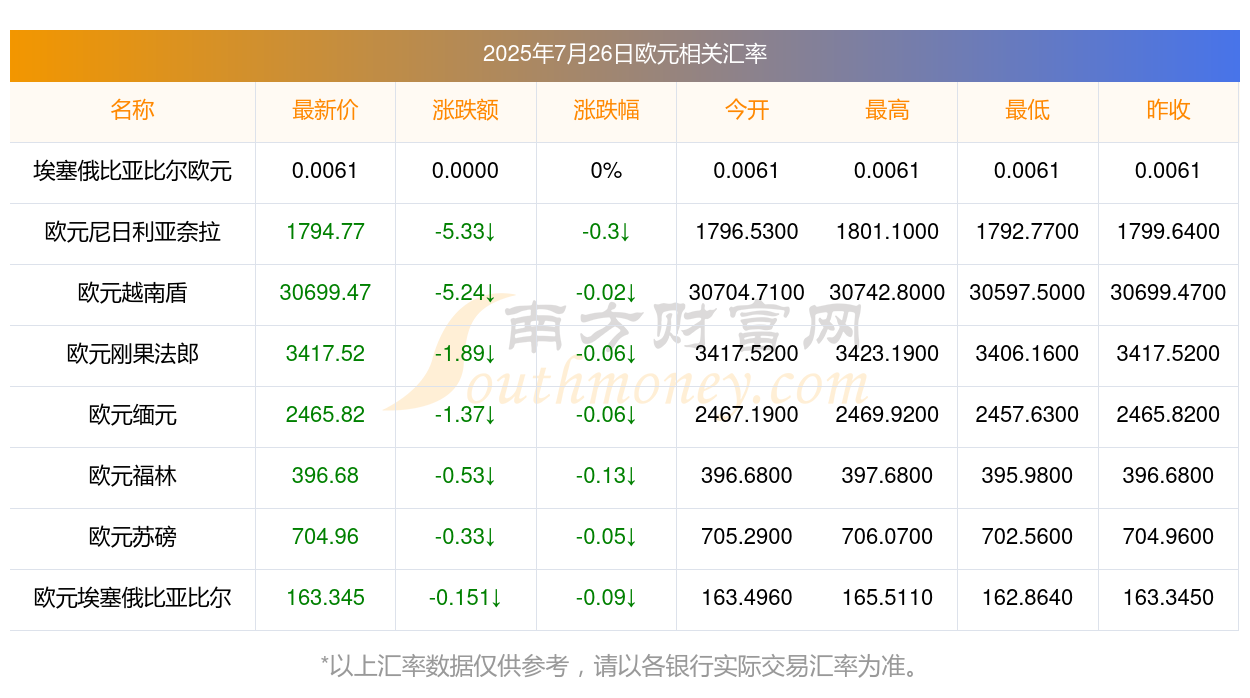
Task: Click change amount -0.53↓
Action: point(466,476)
